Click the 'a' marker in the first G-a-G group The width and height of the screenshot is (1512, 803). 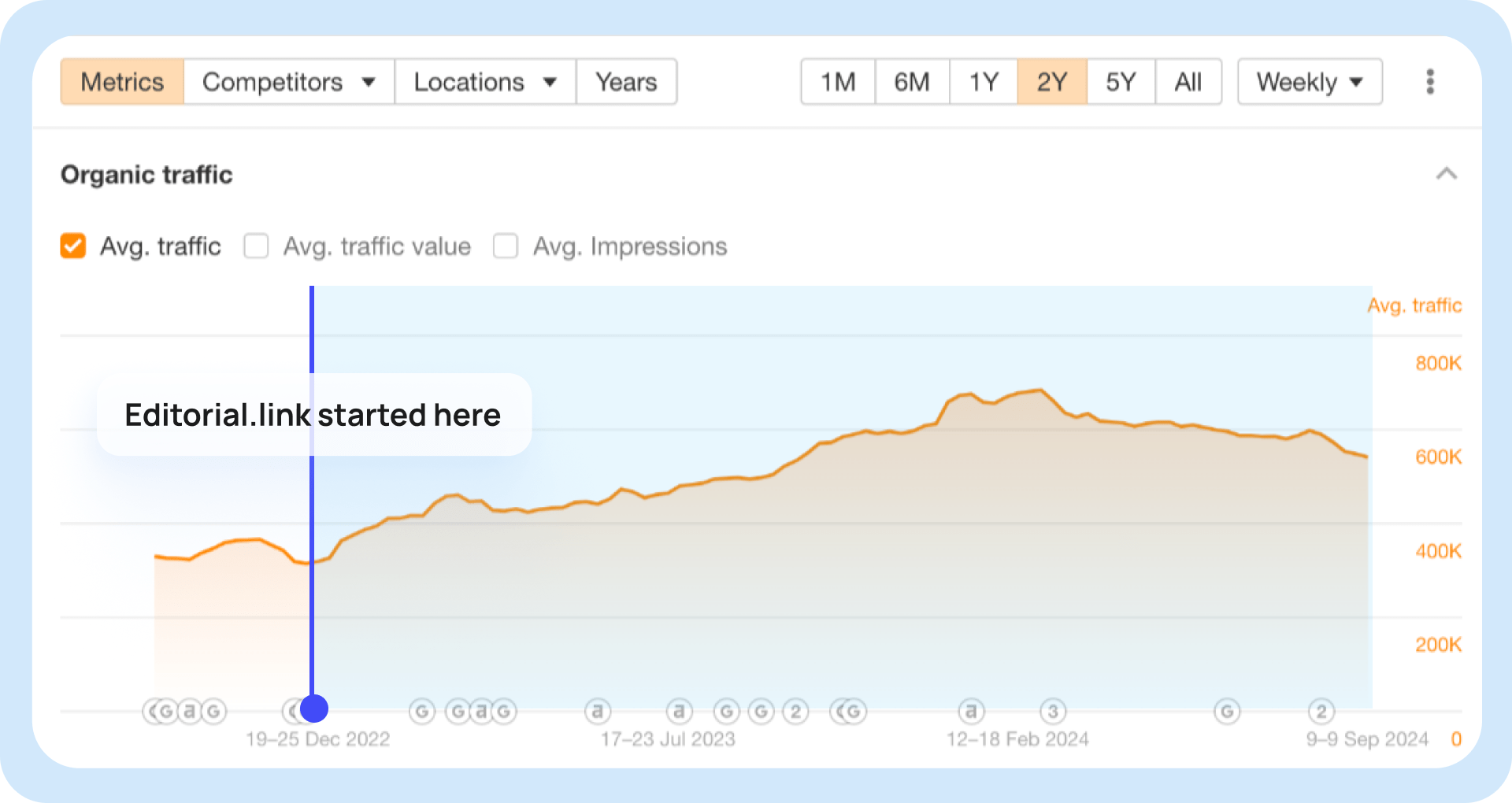click(189, 712)
